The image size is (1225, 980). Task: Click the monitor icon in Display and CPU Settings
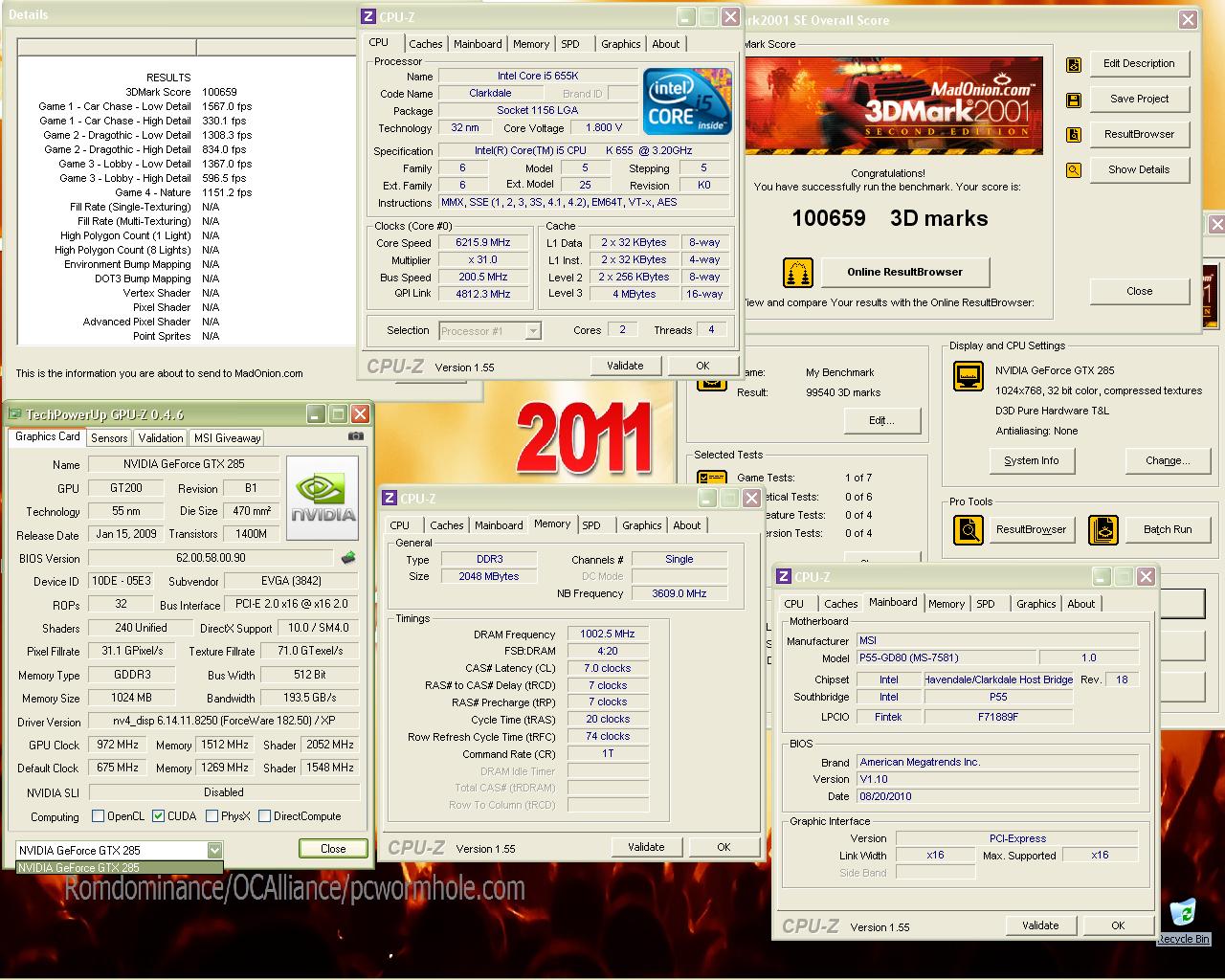coord(969,376)
